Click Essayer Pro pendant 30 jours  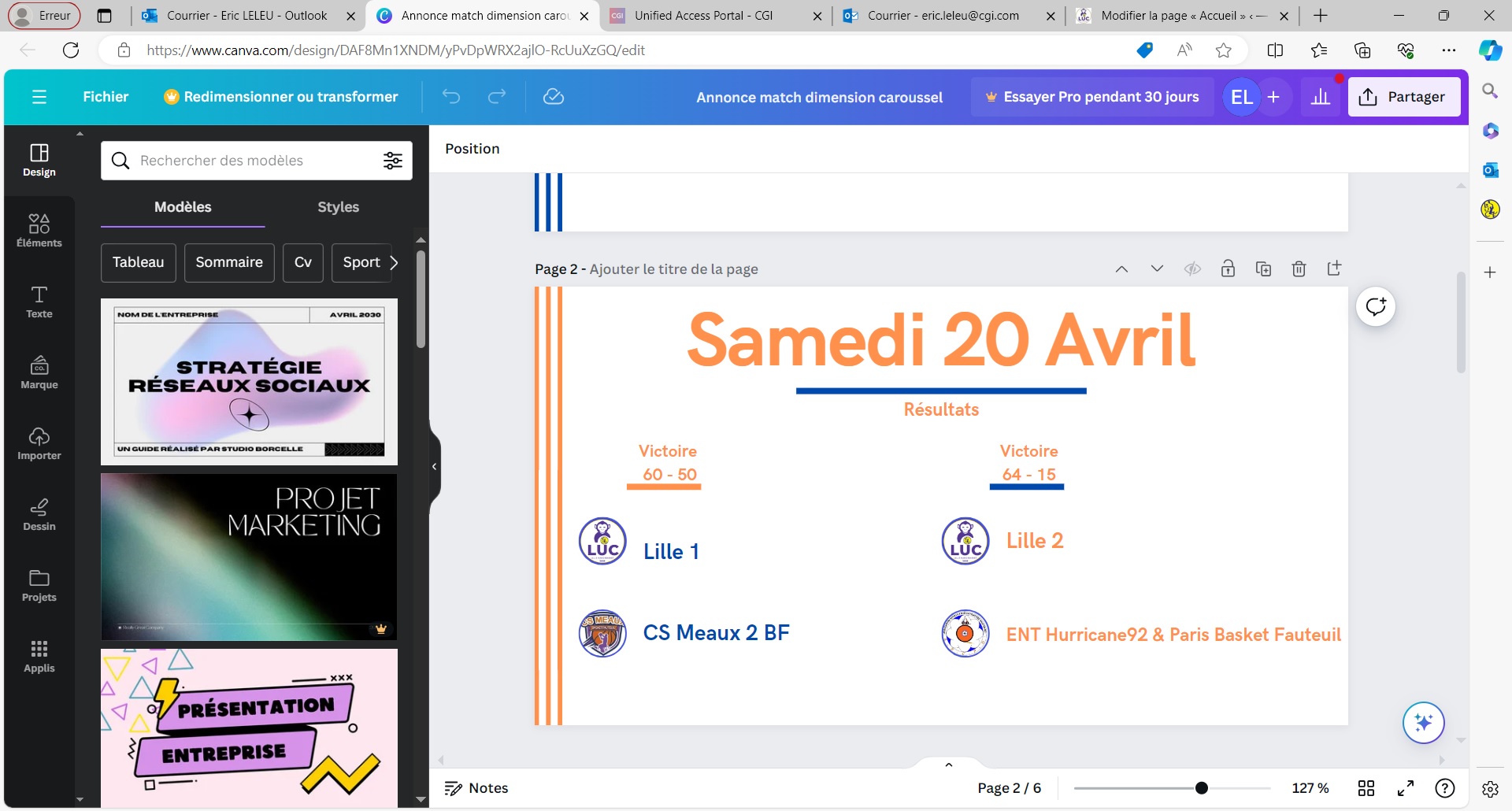pyautogui.click(x=1092, y=97)
